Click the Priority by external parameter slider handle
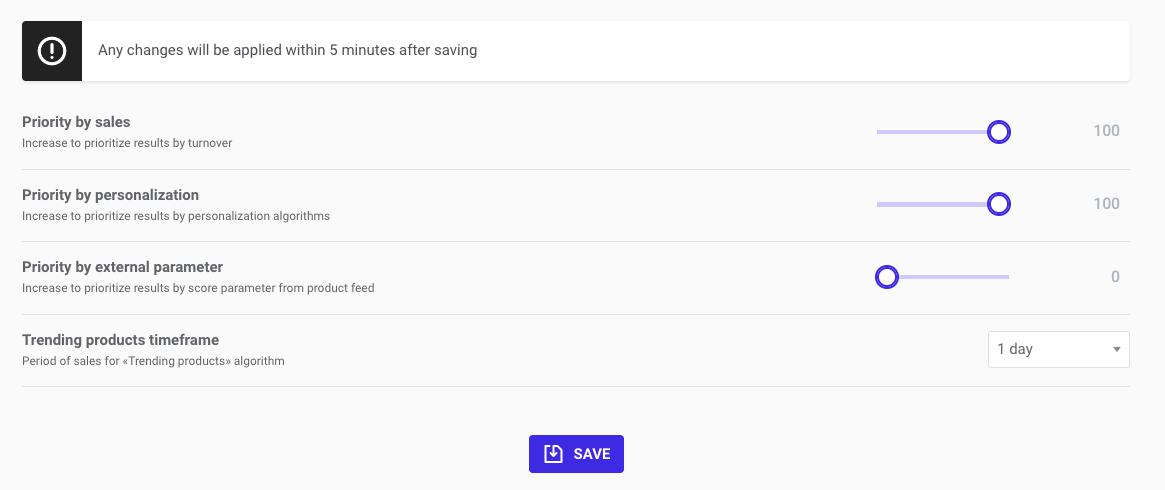 [x=887, y=277]
